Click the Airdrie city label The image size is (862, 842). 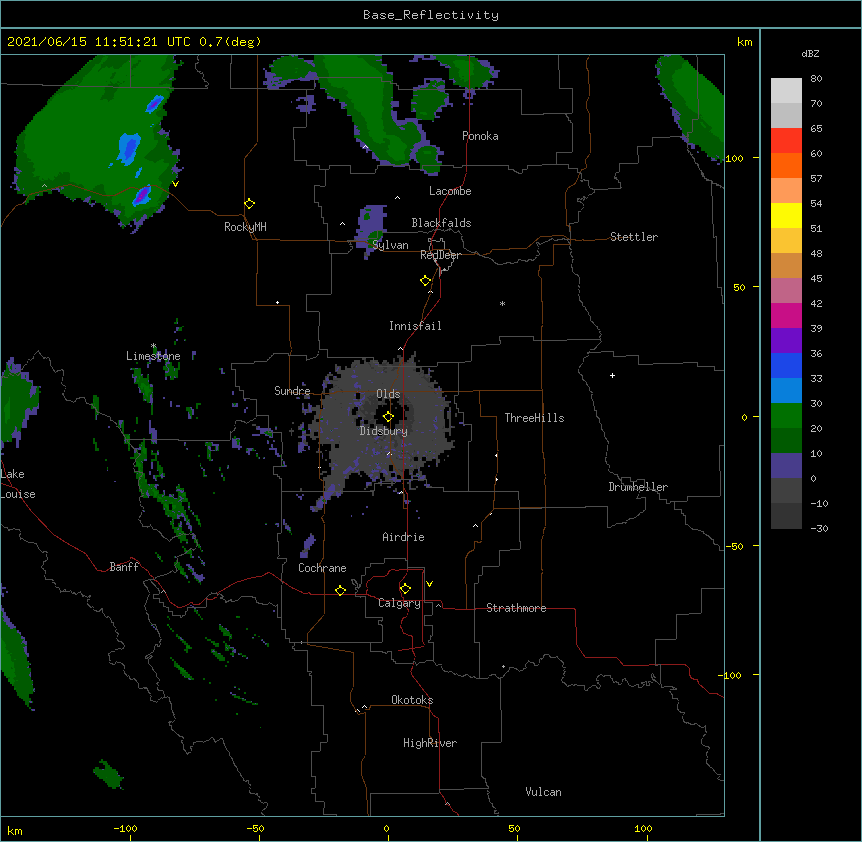(x=403, y=537)
